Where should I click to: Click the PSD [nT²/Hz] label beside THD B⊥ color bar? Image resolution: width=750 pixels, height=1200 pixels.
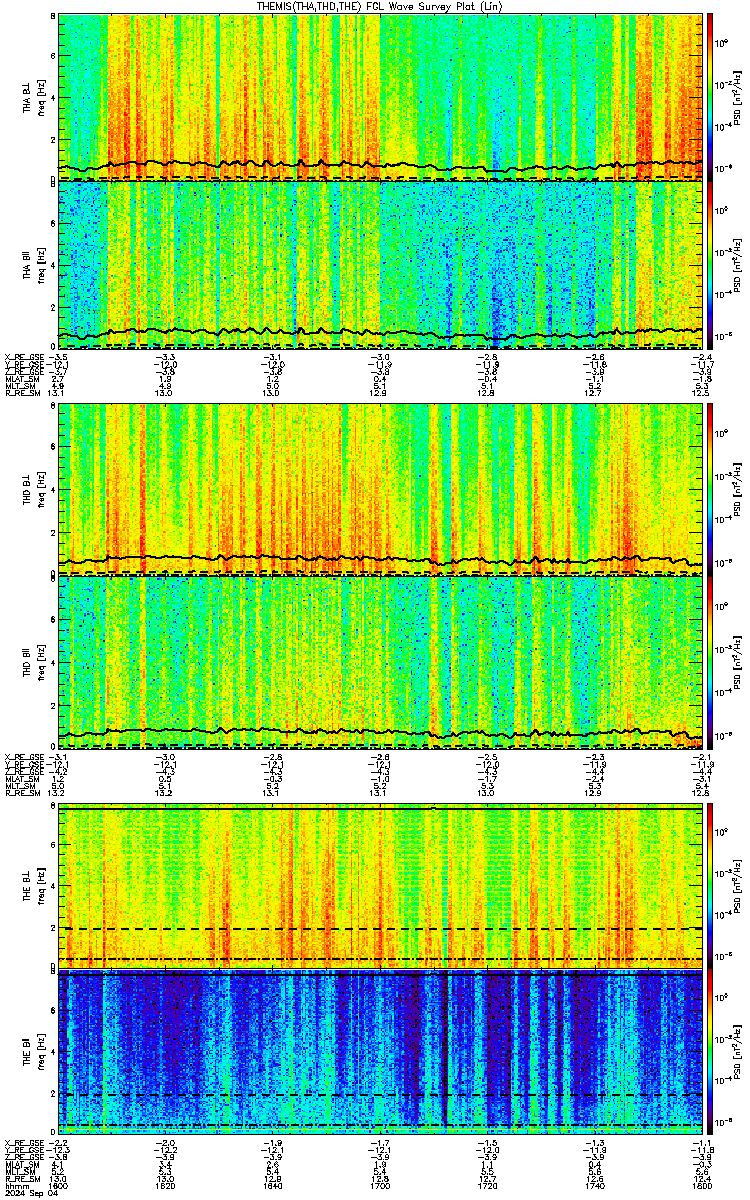point(738,490)
